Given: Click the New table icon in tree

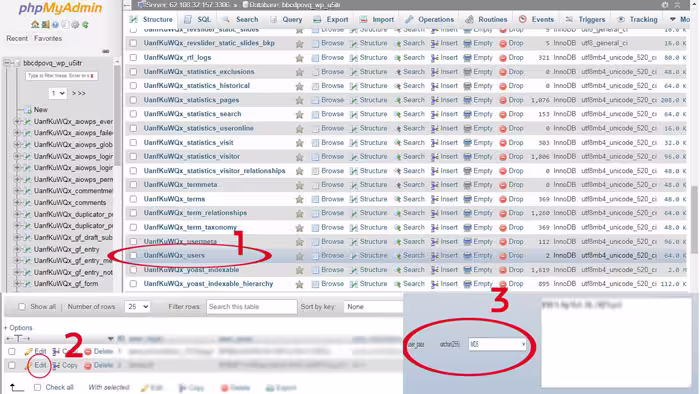Looking at the screenshot, I should (x=28, y=110).
